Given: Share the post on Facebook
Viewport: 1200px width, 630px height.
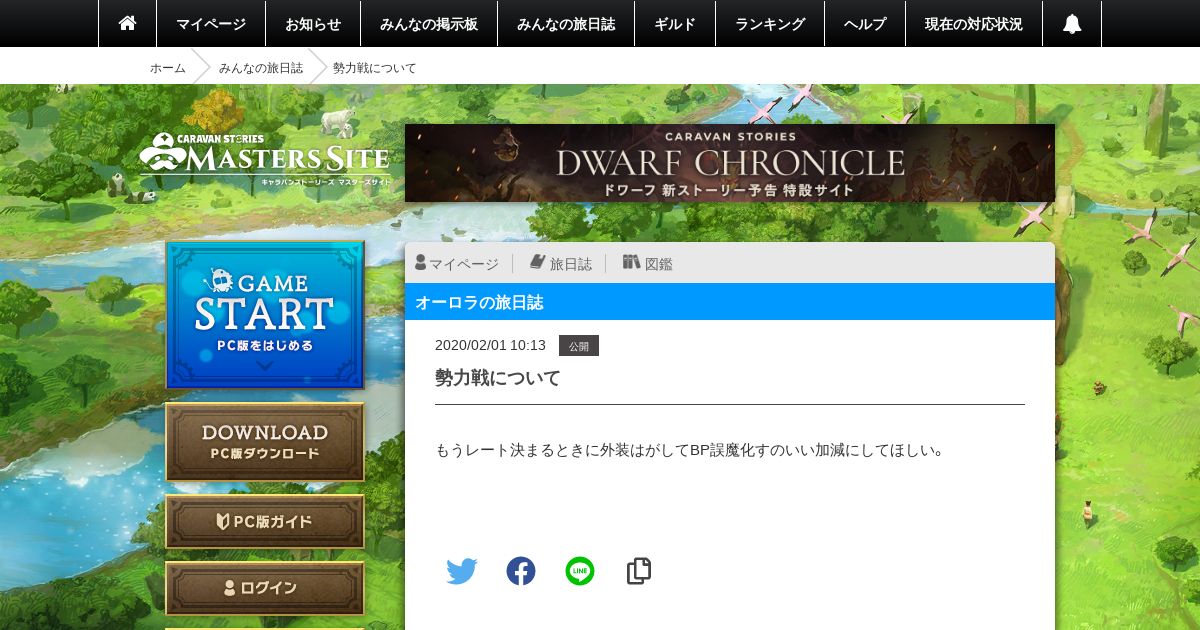Looking at the screenshot, I should tap(521, 571).
